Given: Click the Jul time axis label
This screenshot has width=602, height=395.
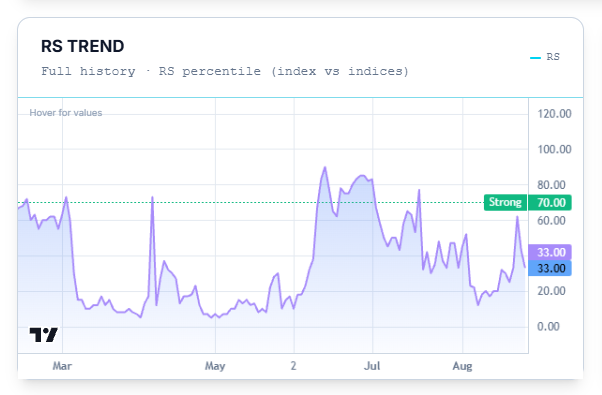Looking at the screenshot, I should [372, 366].
